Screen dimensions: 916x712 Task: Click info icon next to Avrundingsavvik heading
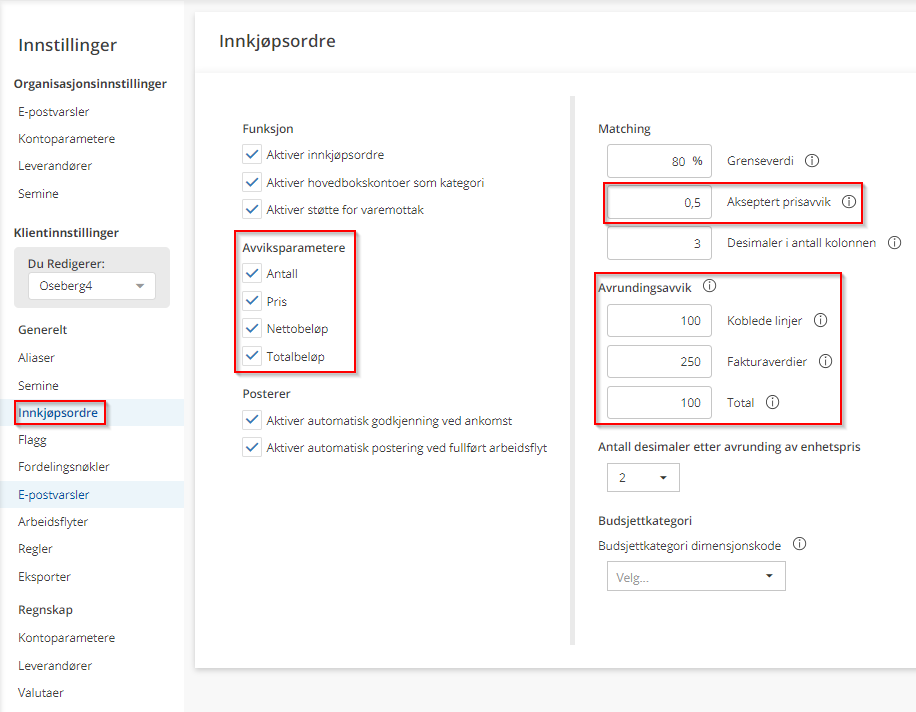tap(709, 287)
